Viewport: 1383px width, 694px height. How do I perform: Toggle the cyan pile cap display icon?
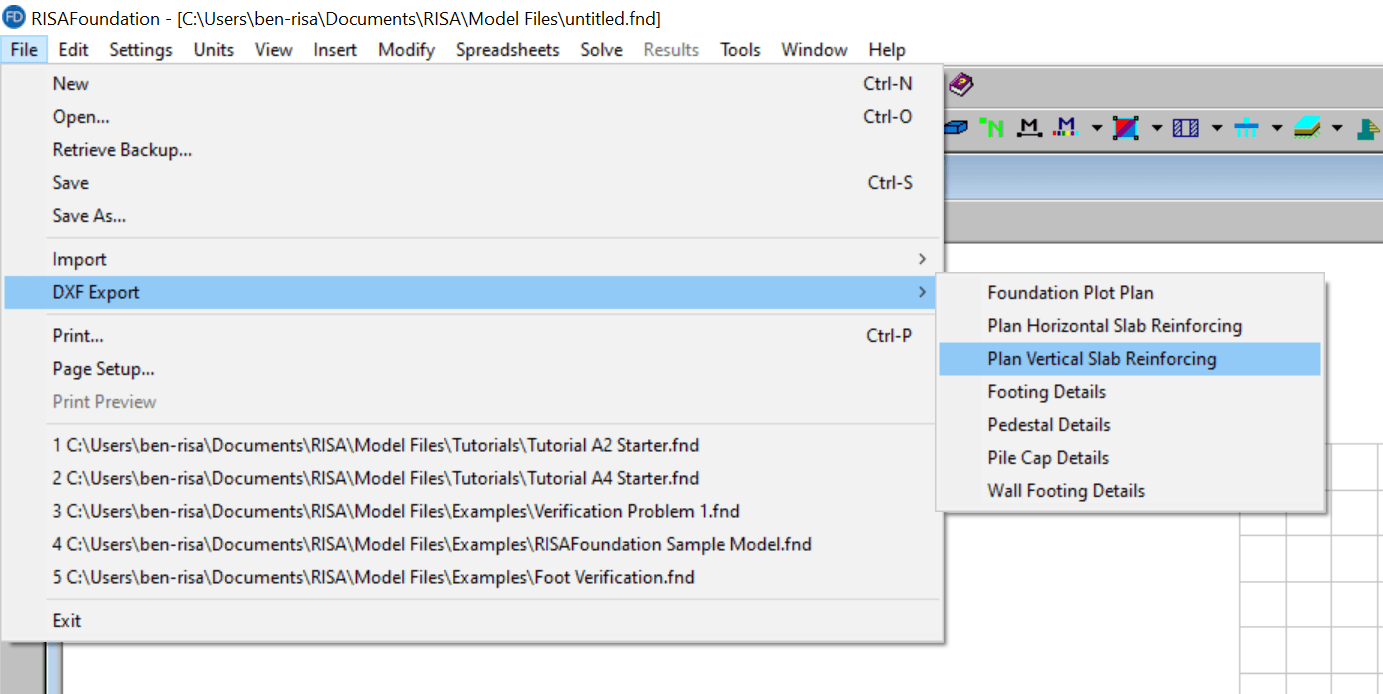[1246, 127]
